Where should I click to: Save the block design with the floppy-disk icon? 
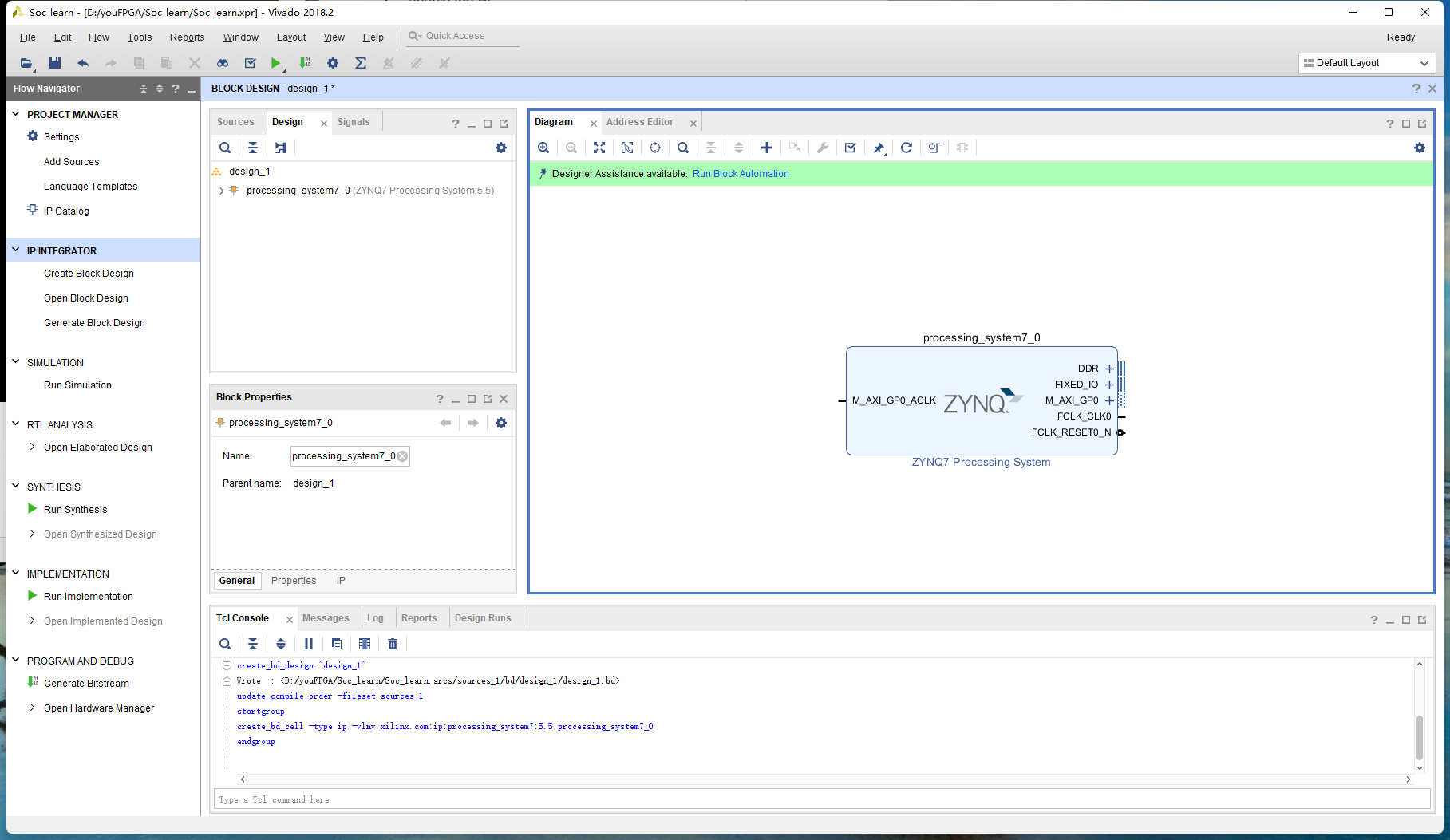tap(55, 63)
